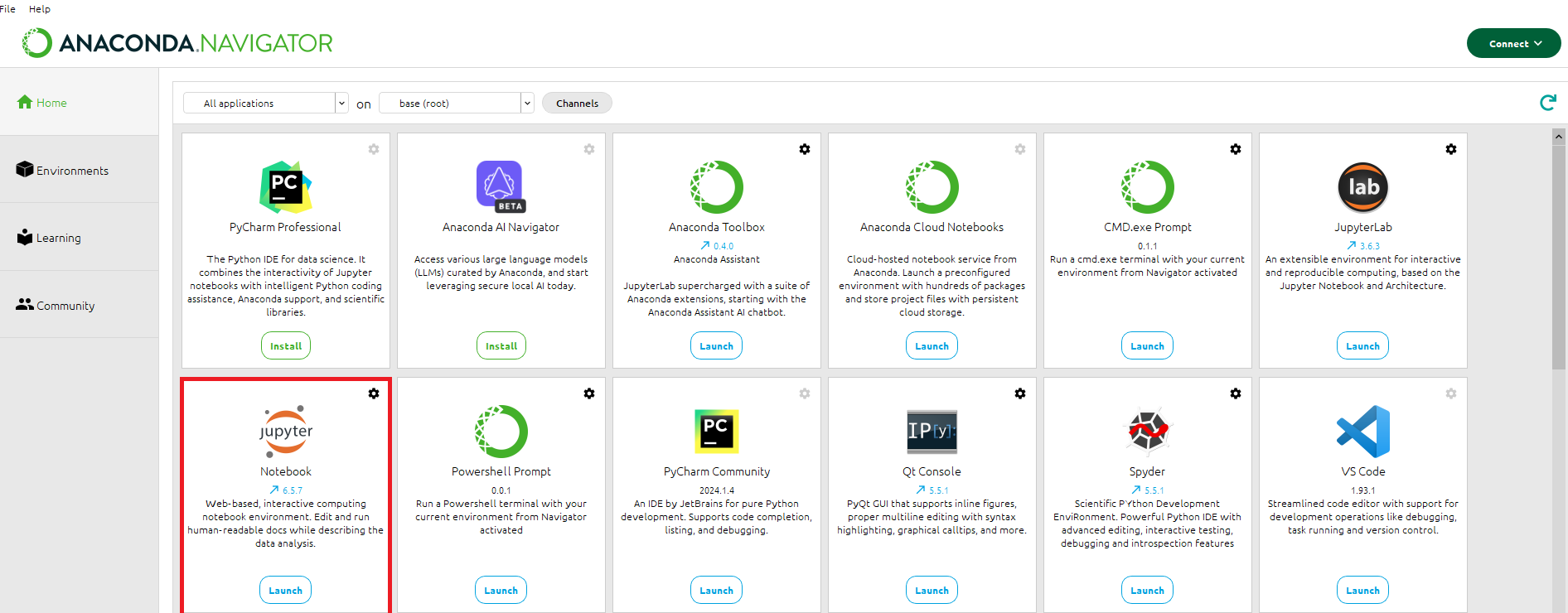Click the Powershell Prompt version 0.0.1
The width and height of the screenshot is (1568, 613).
point(501,490)
